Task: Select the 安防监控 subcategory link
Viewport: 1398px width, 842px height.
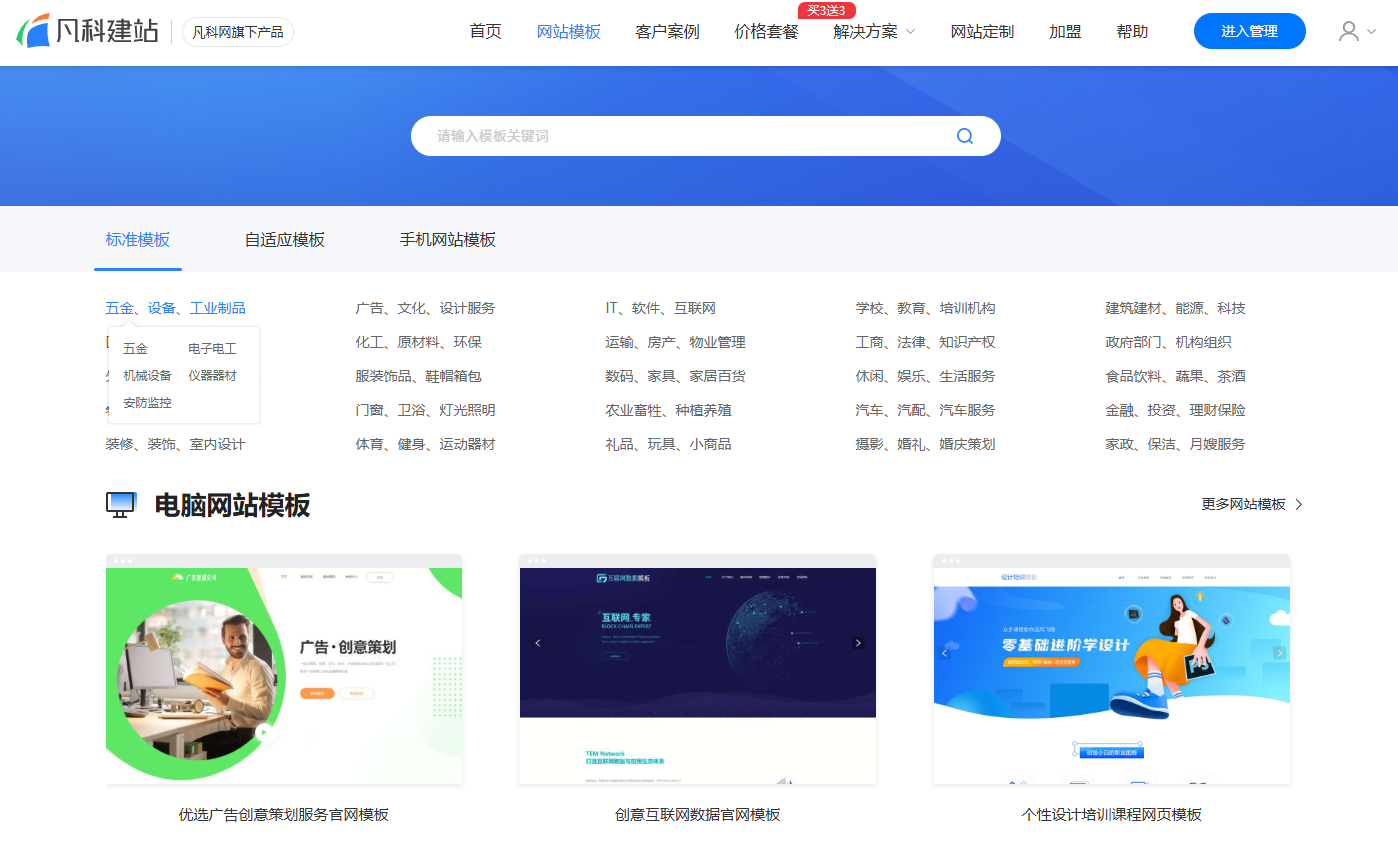Action: click(x=147, y=403)
